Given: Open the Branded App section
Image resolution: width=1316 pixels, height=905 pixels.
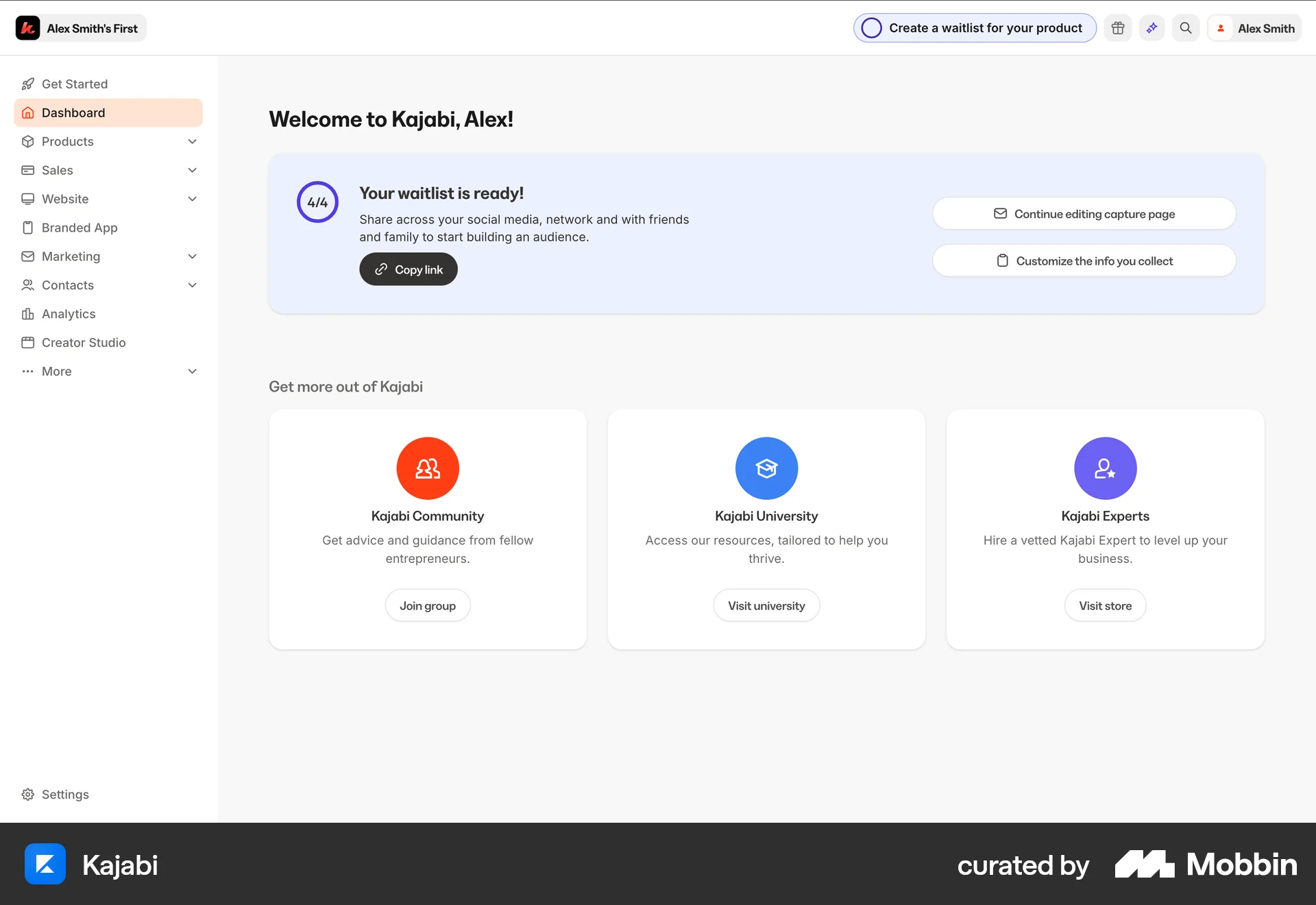Looking at the screenshot, I should 80,228.
